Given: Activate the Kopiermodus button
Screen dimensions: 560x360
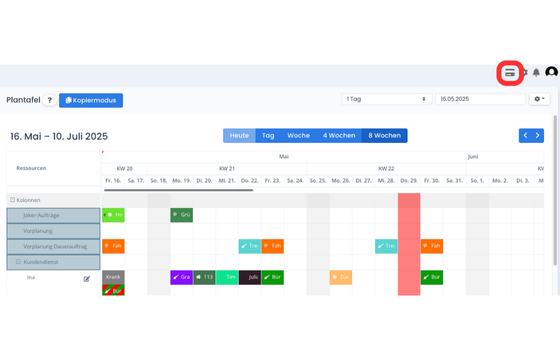Looking at the screenshot, I should [91, 100].
